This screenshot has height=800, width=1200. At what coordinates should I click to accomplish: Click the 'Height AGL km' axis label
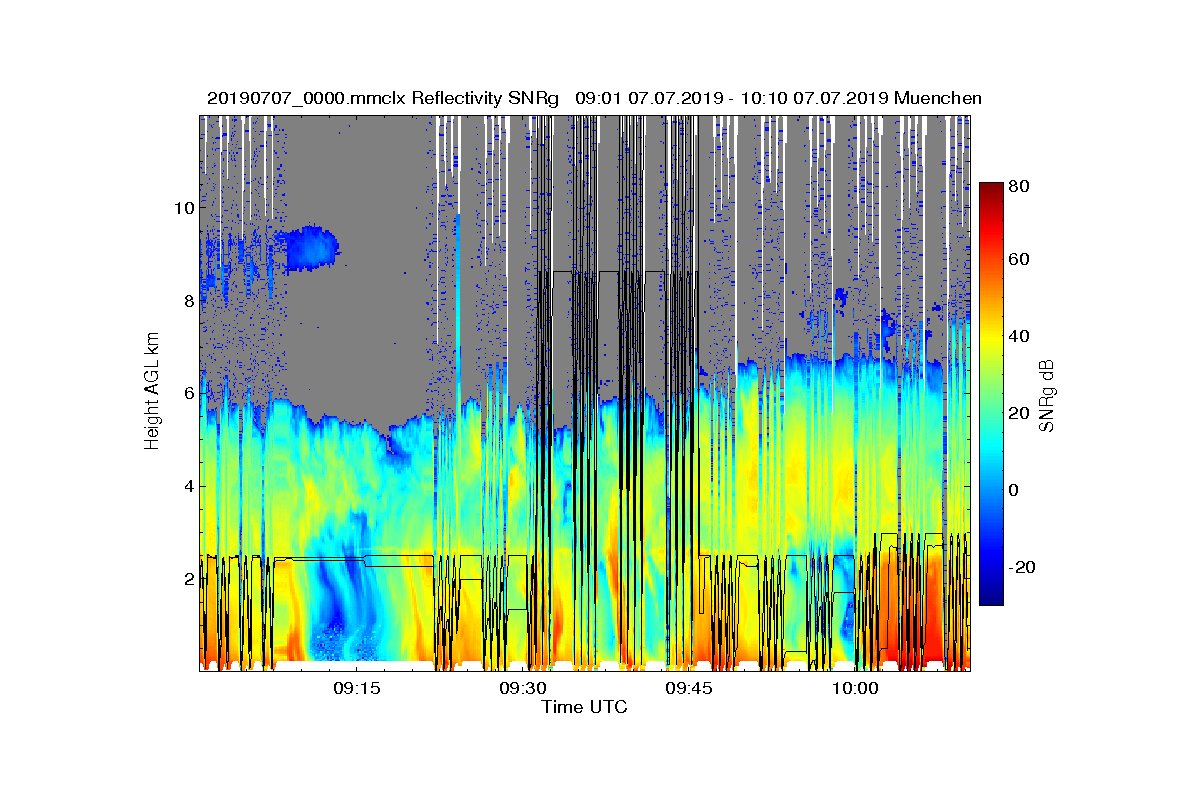152,392
